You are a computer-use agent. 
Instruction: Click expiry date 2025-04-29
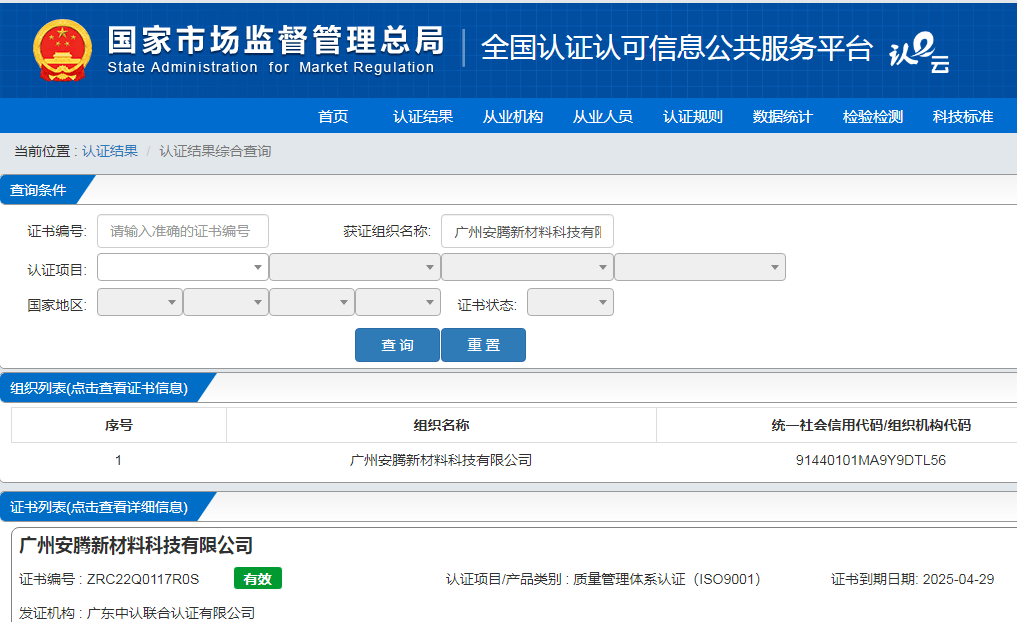(x=959, y=579)
